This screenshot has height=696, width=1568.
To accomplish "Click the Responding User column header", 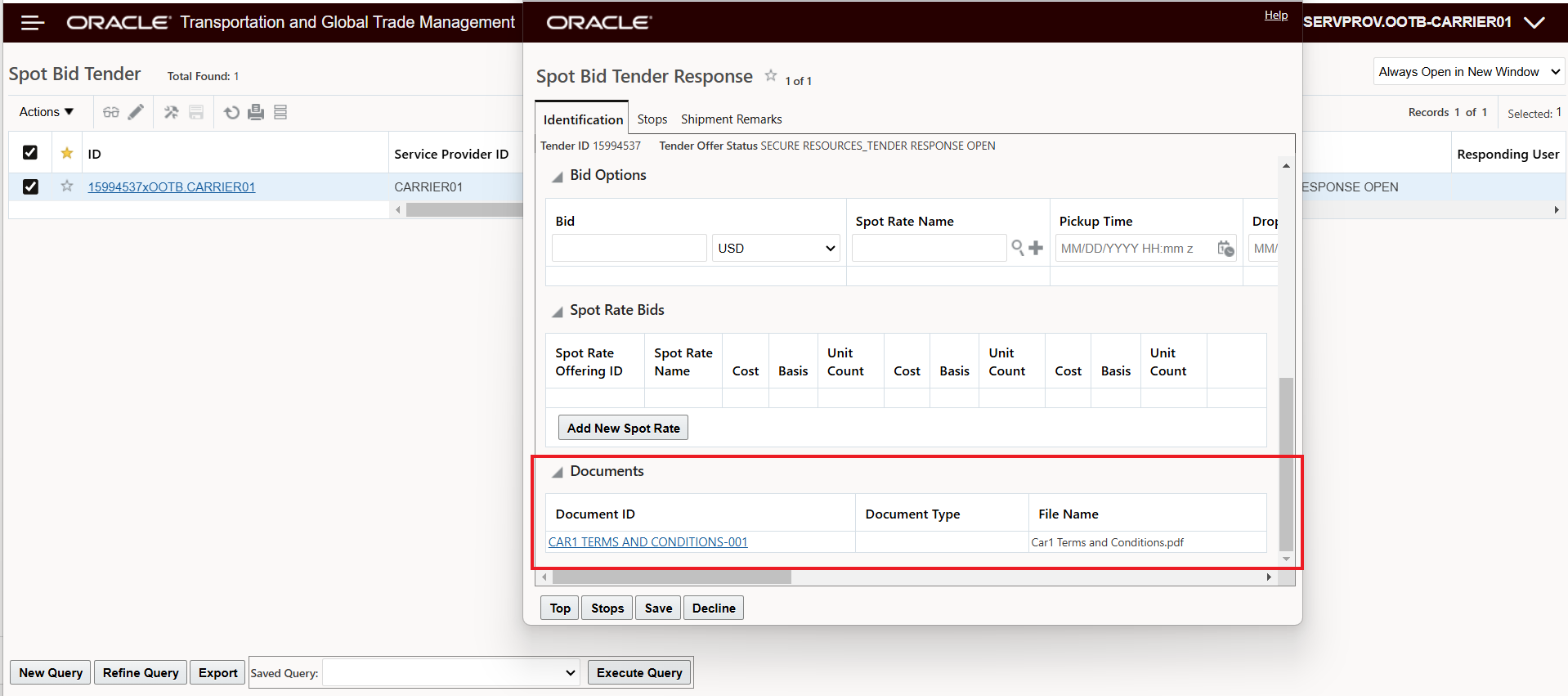I will coord(1508,154).
